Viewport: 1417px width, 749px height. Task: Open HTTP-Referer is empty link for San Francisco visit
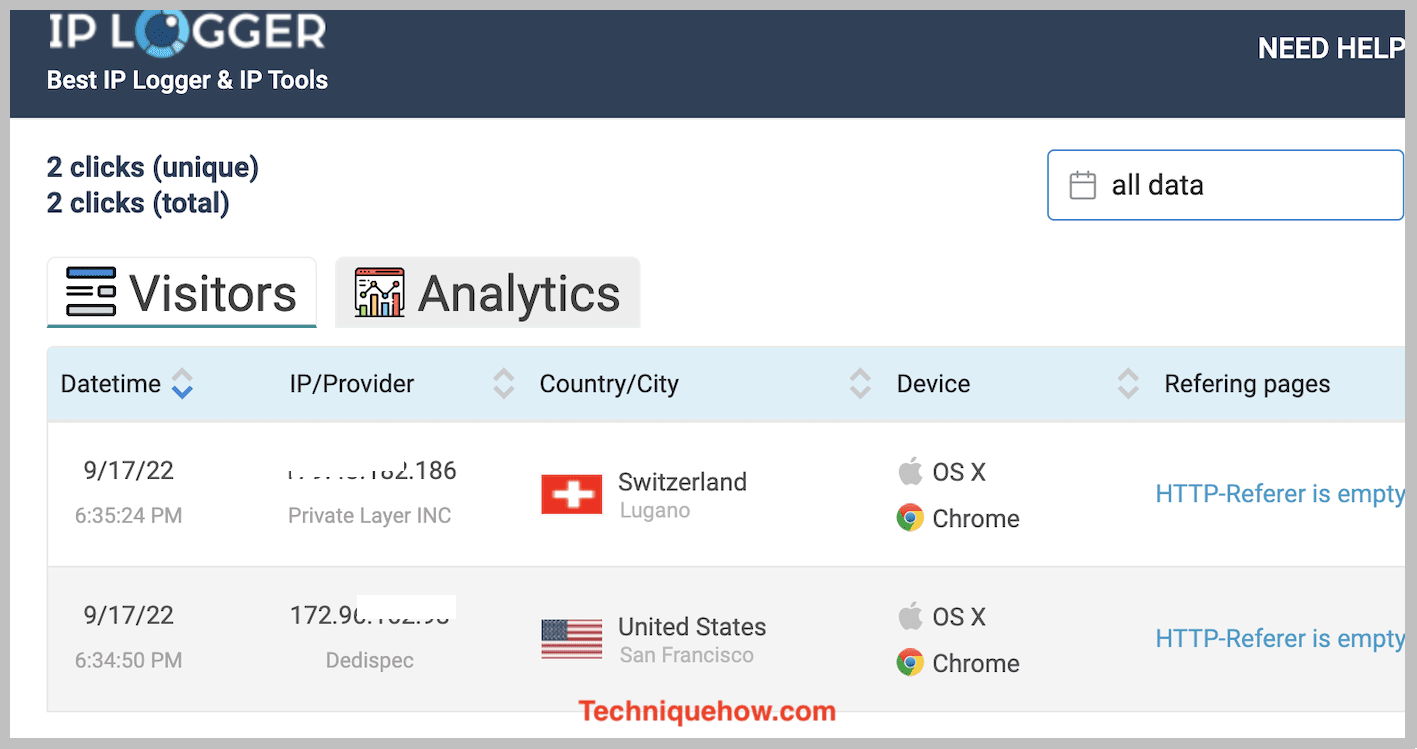coord(1280,639)
